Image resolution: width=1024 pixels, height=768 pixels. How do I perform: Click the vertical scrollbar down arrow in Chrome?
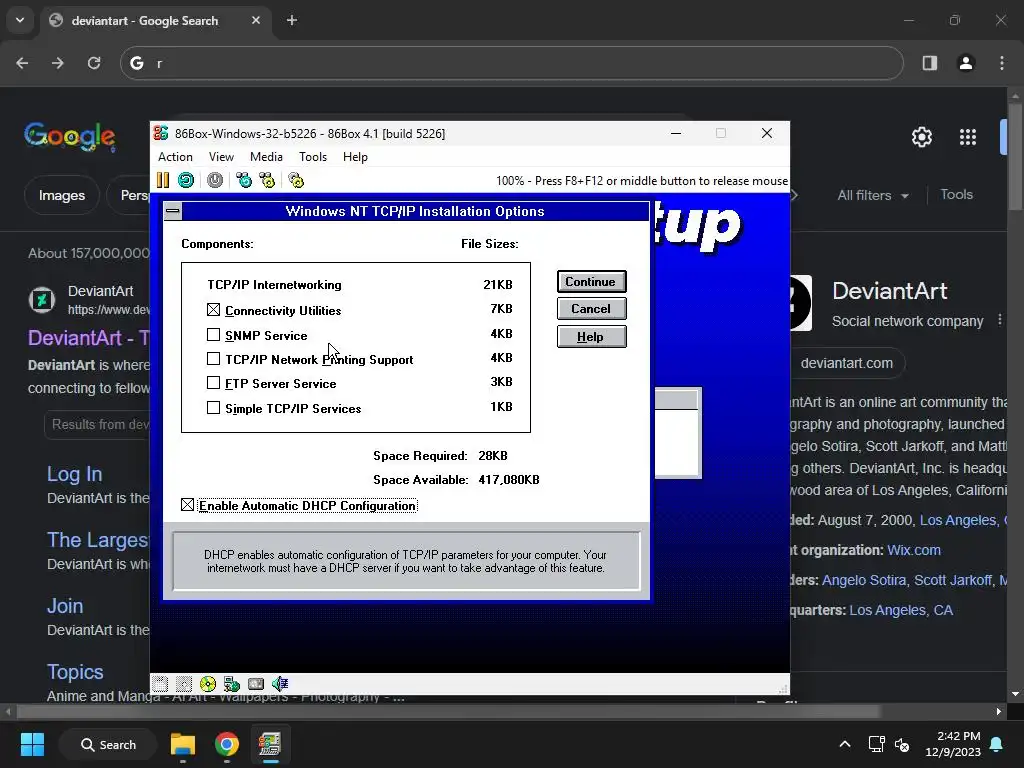[x=1015, y=694]
